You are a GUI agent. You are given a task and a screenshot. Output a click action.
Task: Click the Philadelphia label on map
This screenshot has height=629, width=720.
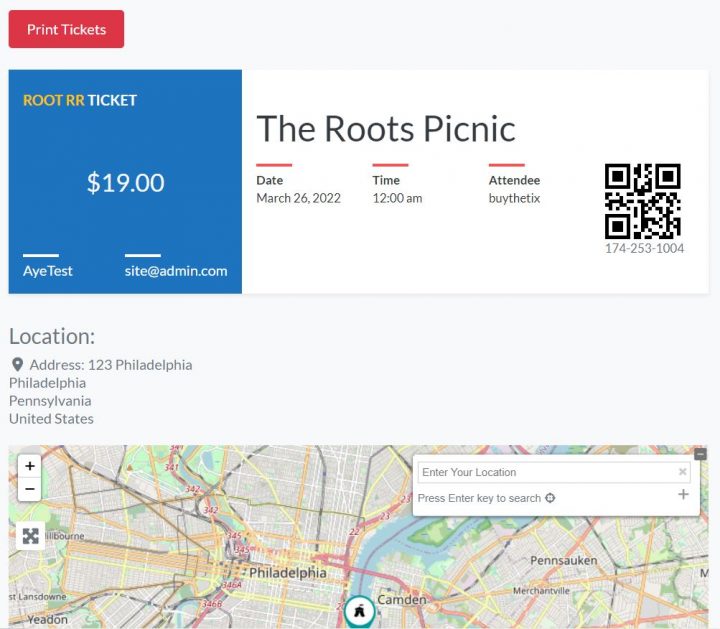287,573
